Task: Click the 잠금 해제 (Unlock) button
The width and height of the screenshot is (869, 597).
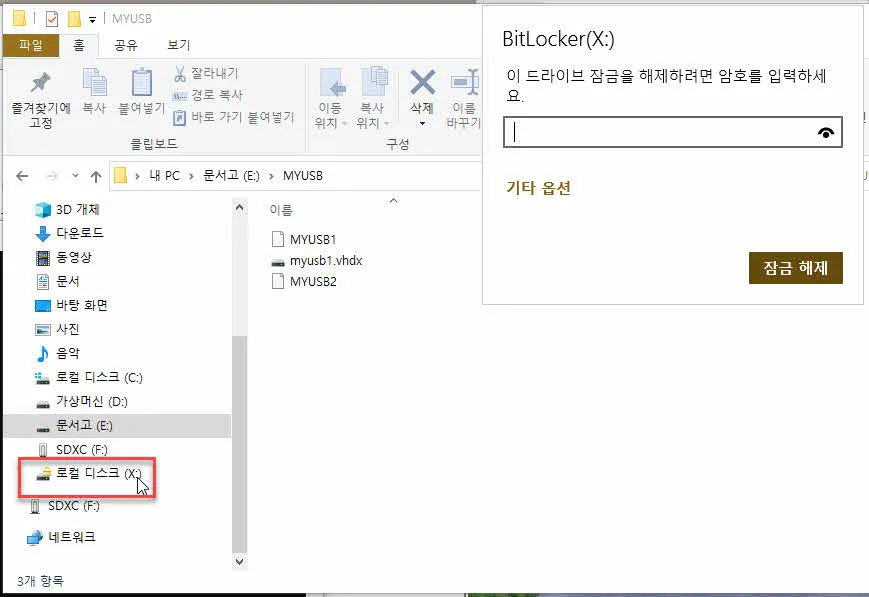Action: tap(796, 268)
